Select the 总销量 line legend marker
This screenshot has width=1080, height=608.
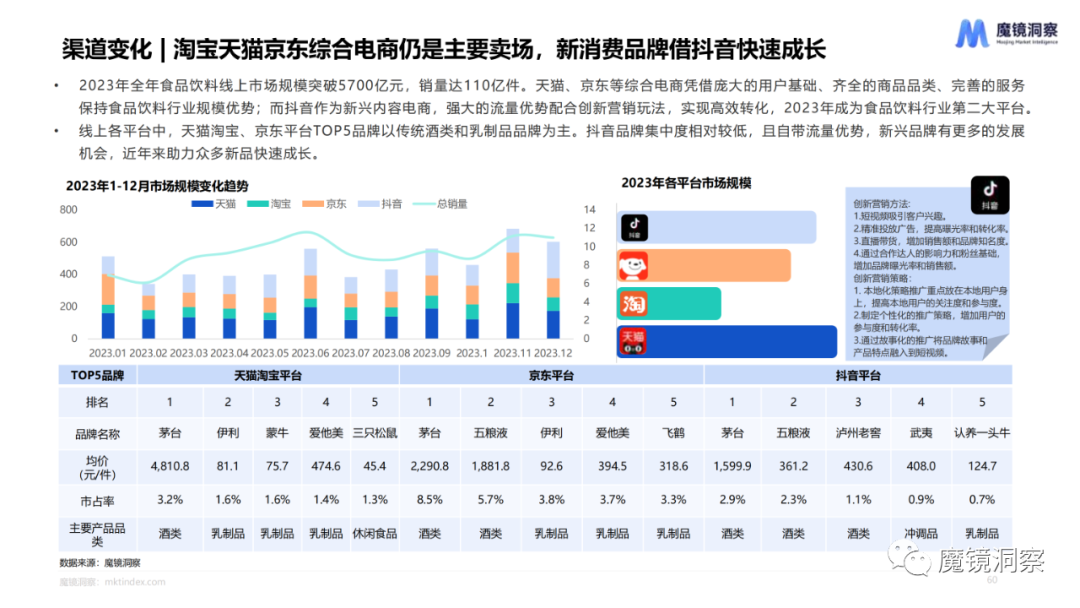click(424, 204)
